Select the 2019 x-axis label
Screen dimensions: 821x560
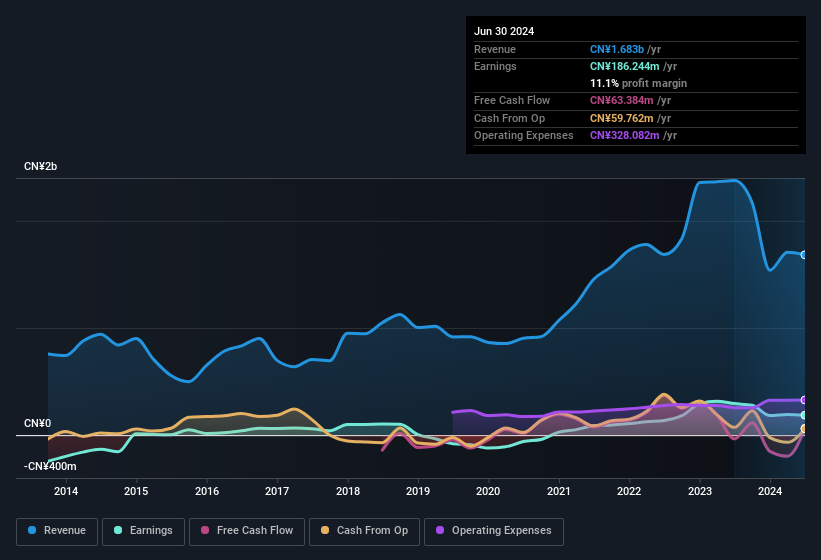(x=418, y=491)
